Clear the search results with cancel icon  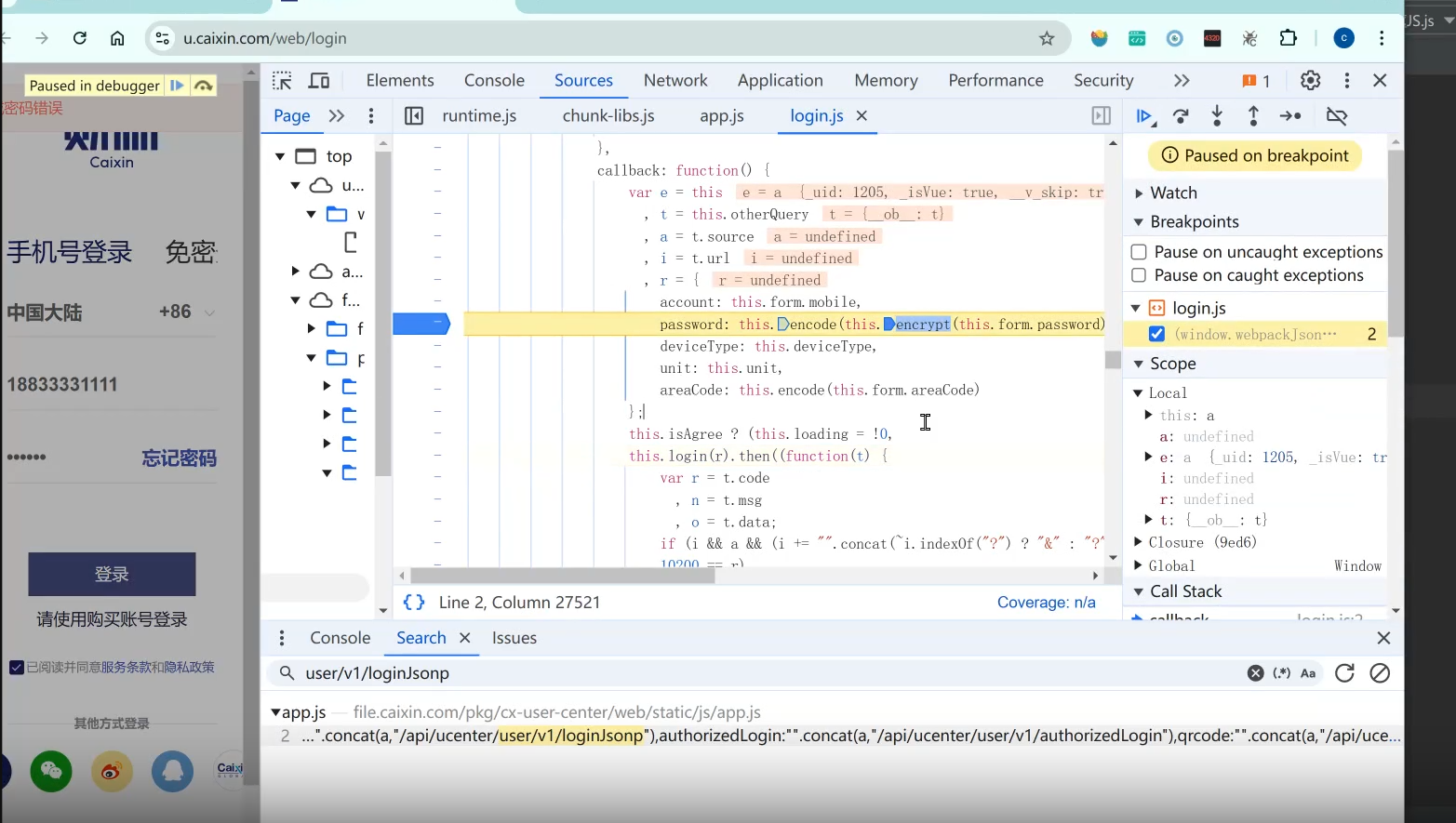click(x=1380, y=673)
